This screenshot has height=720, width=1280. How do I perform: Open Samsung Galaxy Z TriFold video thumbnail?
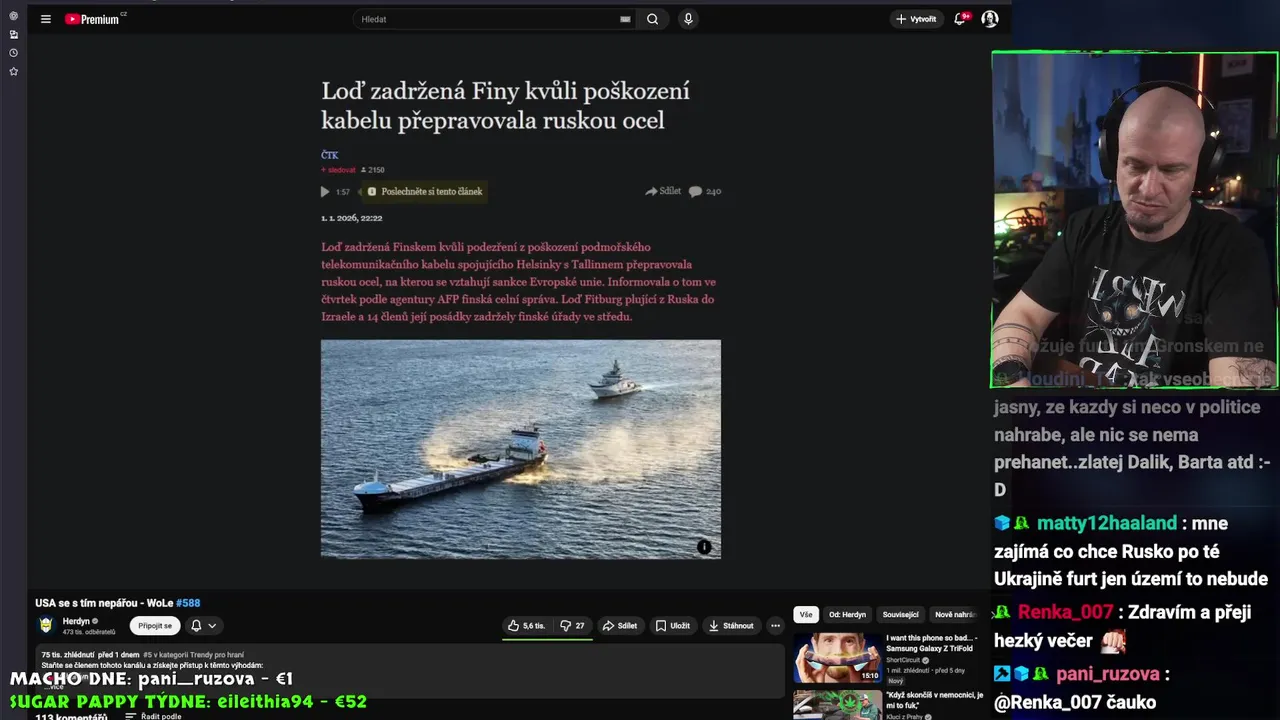(838, 658)
